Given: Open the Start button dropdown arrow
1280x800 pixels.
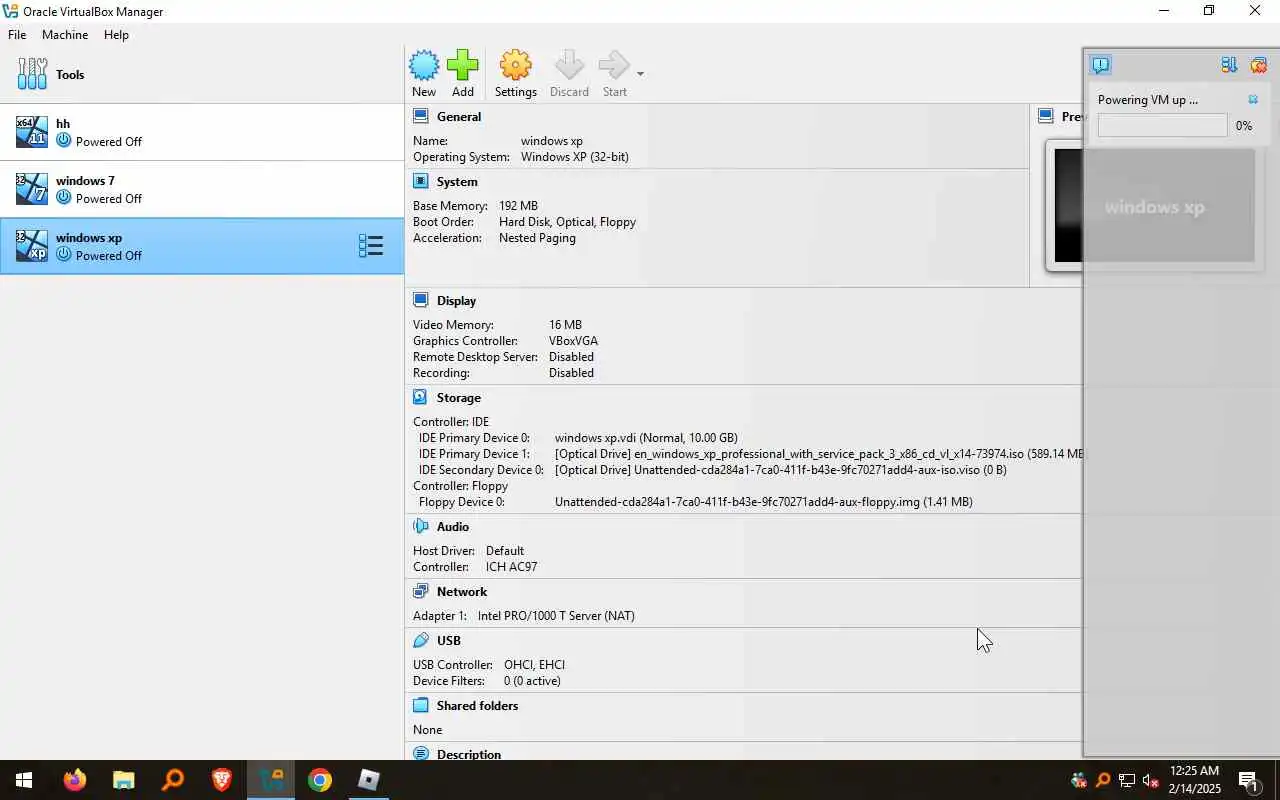Looking at the screenshot, I should (640, 74).
